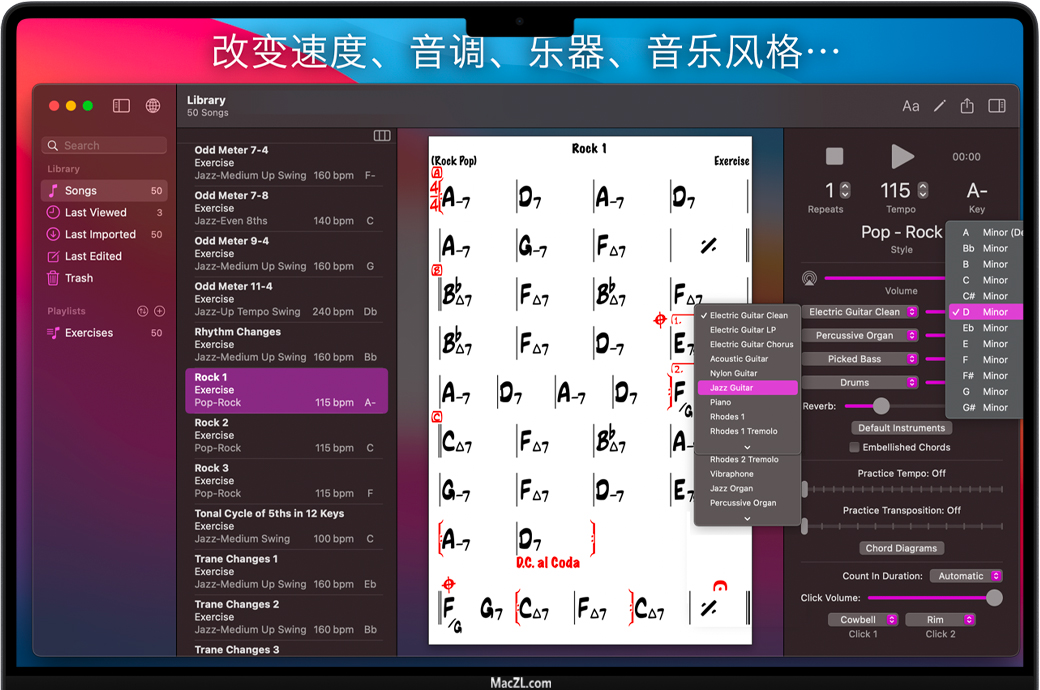Click the Aa font settings icon
Viewport: 1040px width, 690px height.
pos(910,106)
